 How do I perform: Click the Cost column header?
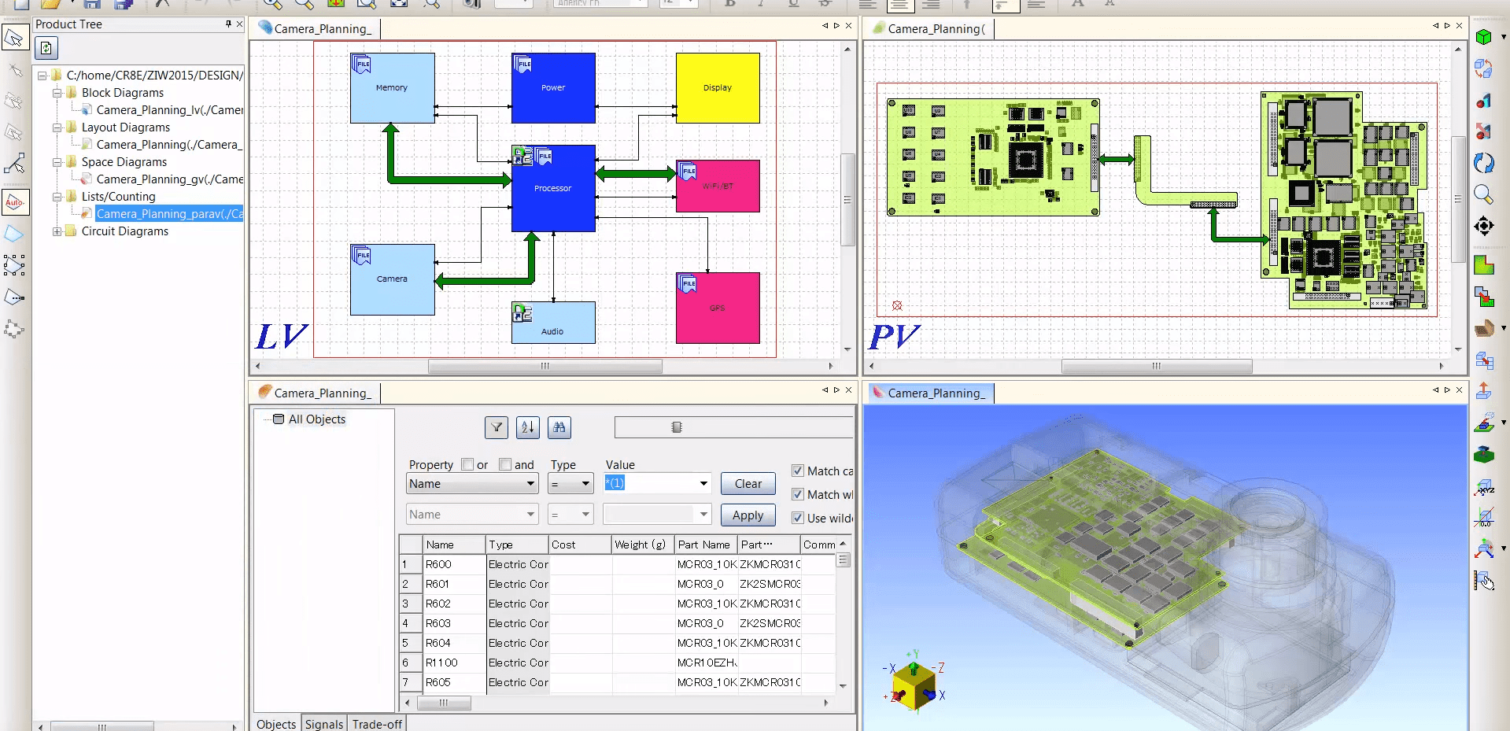click(579, 545)
